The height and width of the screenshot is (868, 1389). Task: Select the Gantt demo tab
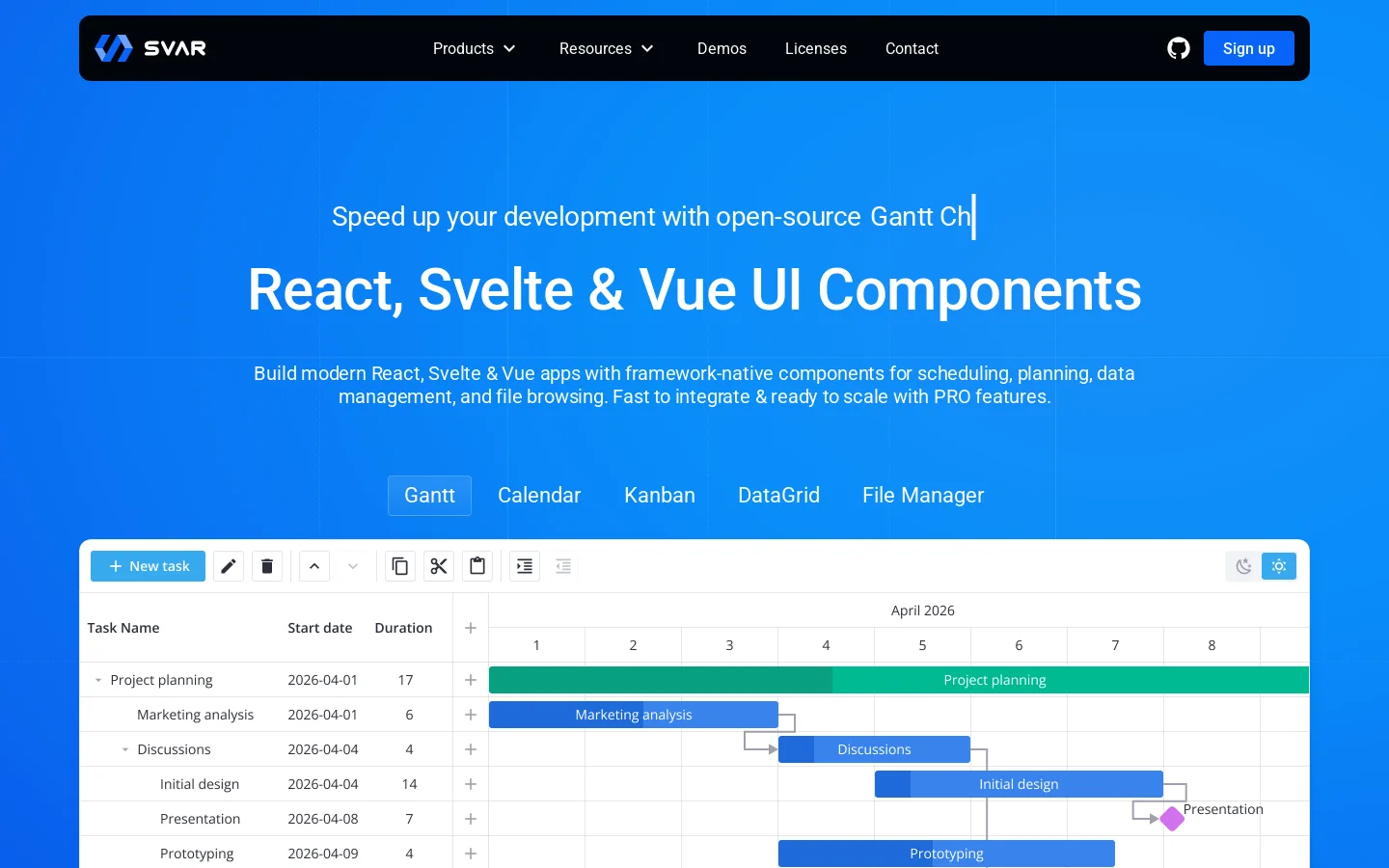click(429, 496)
